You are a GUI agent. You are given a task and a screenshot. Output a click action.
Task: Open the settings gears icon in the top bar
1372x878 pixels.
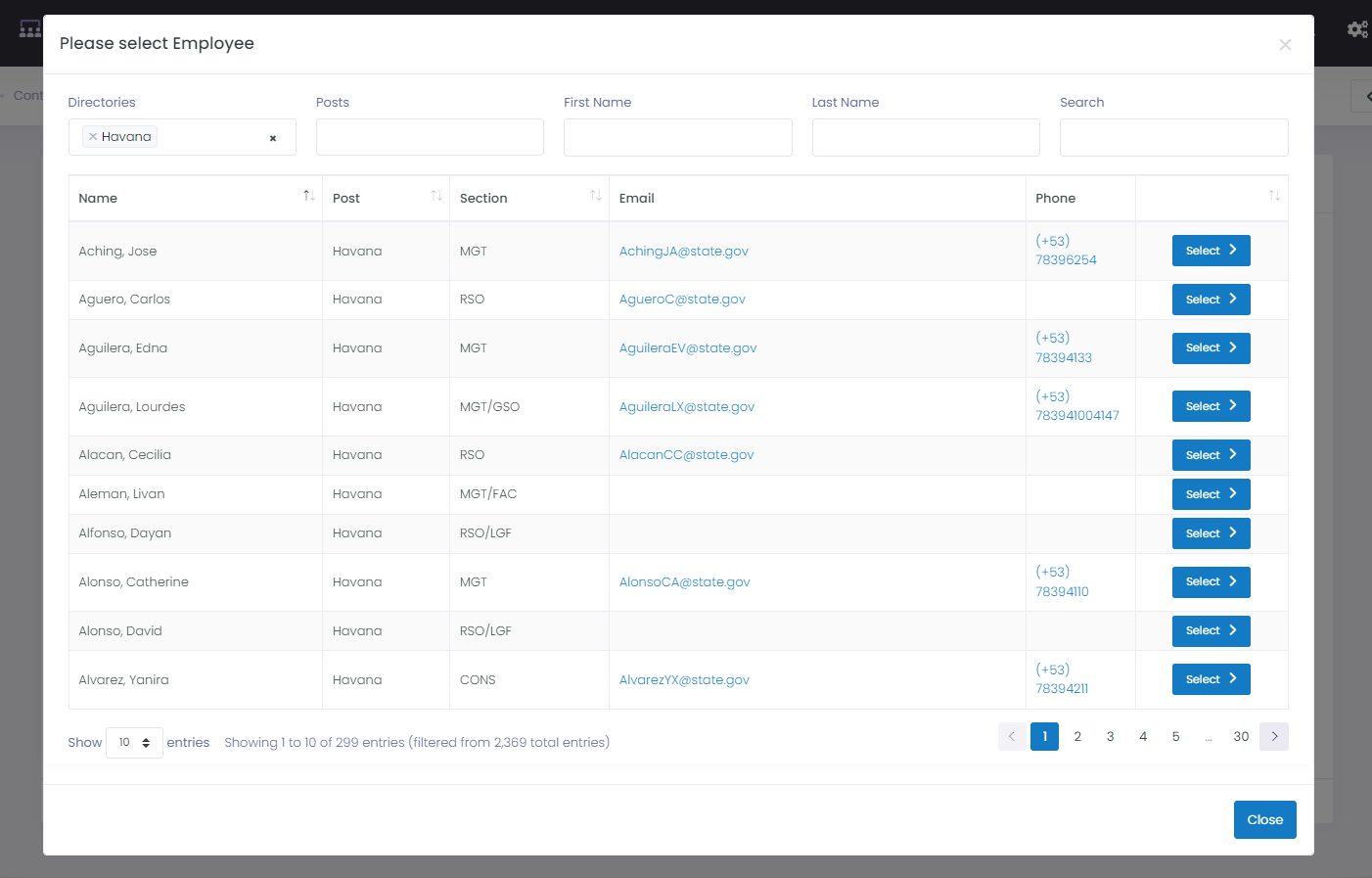click(1357, 29)
